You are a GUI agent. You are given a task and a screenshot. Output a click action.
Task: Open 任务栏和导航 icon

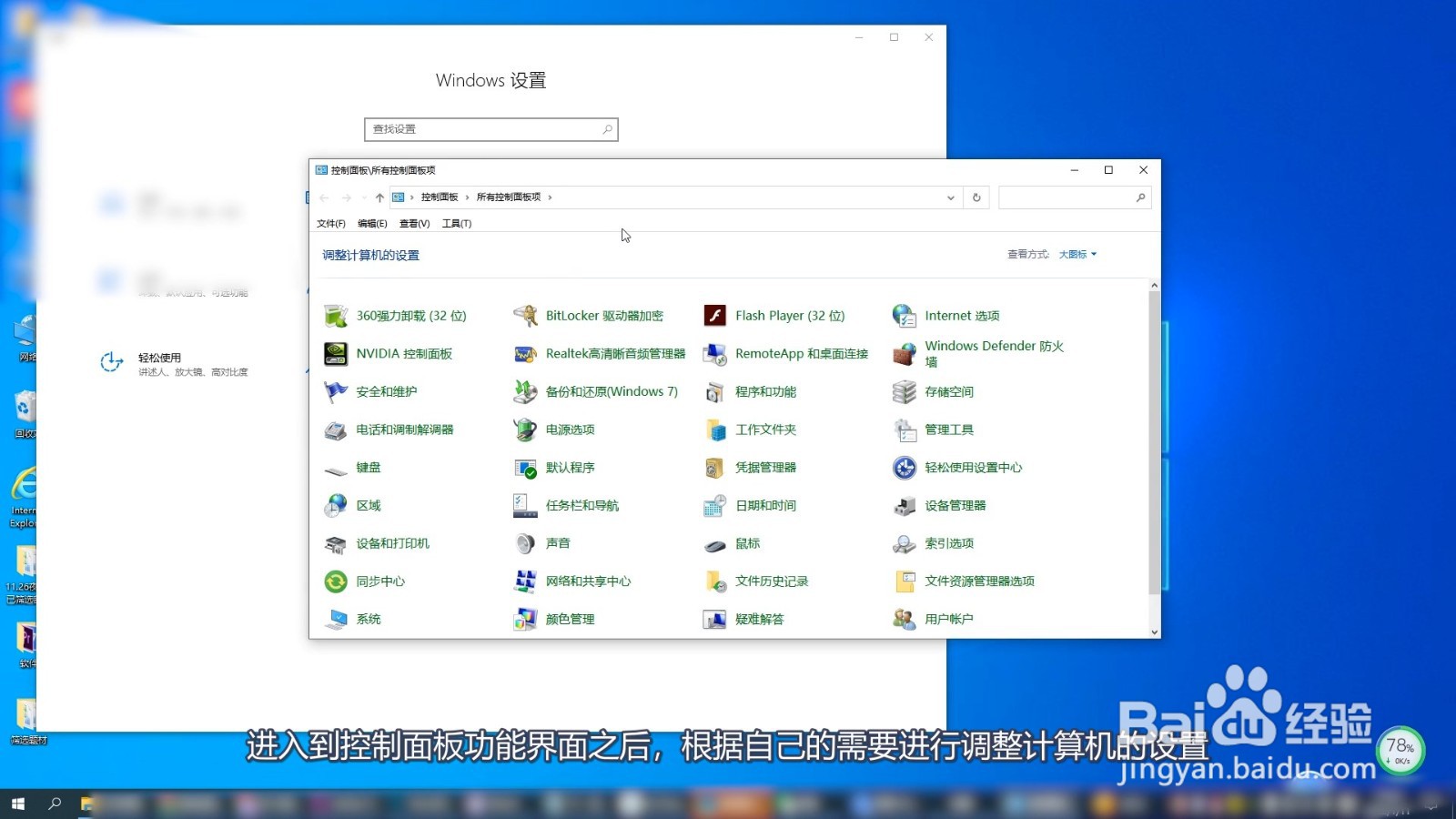point(525,506)
